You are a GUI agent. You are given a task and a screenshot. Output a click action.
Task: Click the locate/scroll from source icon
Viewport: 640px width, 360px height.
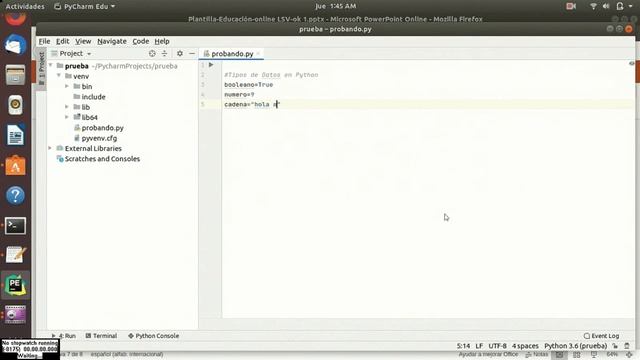pyautogui.click(x=152, y=53)
